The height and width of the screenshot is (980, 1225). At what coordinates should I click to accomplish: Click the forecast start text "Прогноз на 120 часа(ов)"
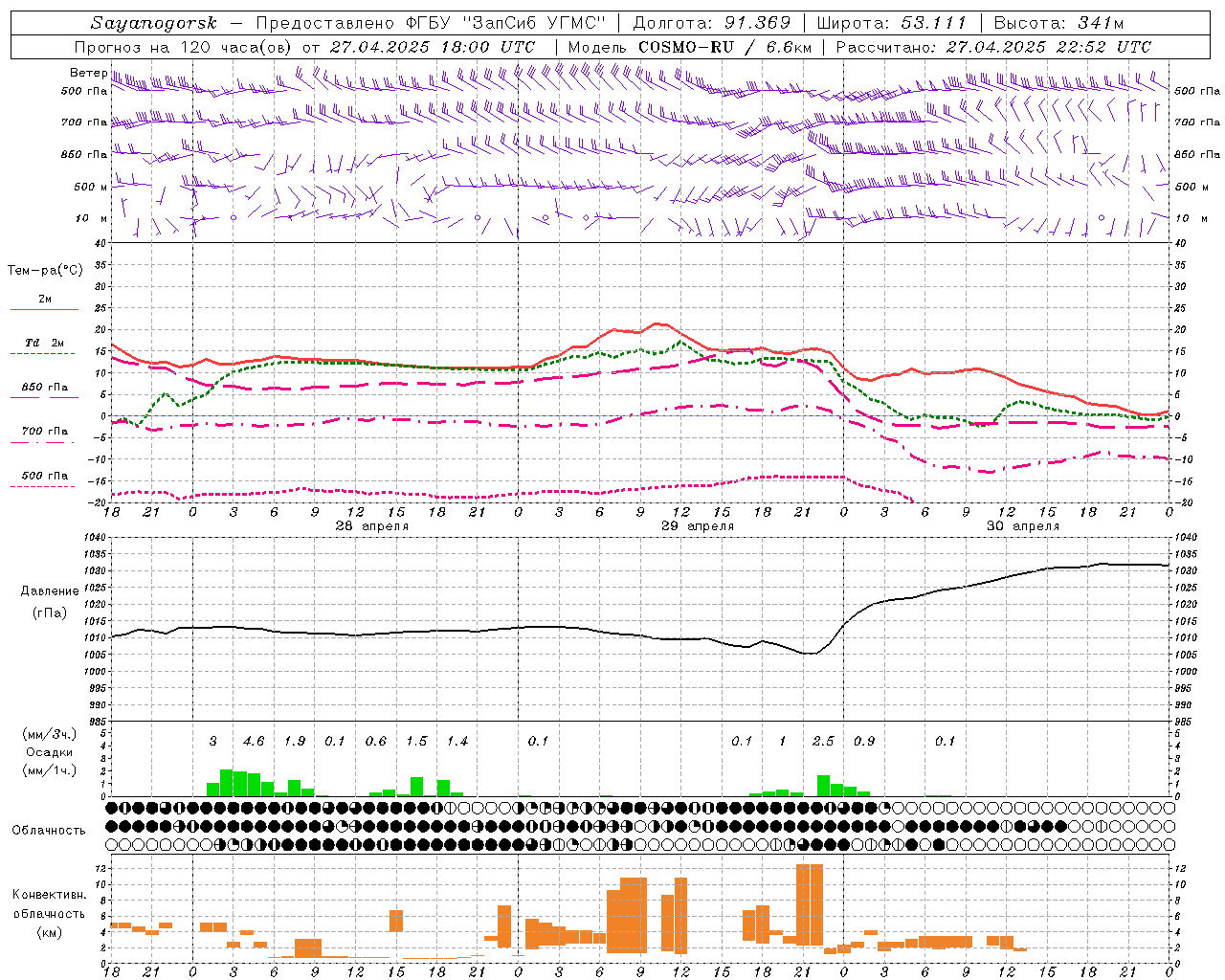[184, 47]
